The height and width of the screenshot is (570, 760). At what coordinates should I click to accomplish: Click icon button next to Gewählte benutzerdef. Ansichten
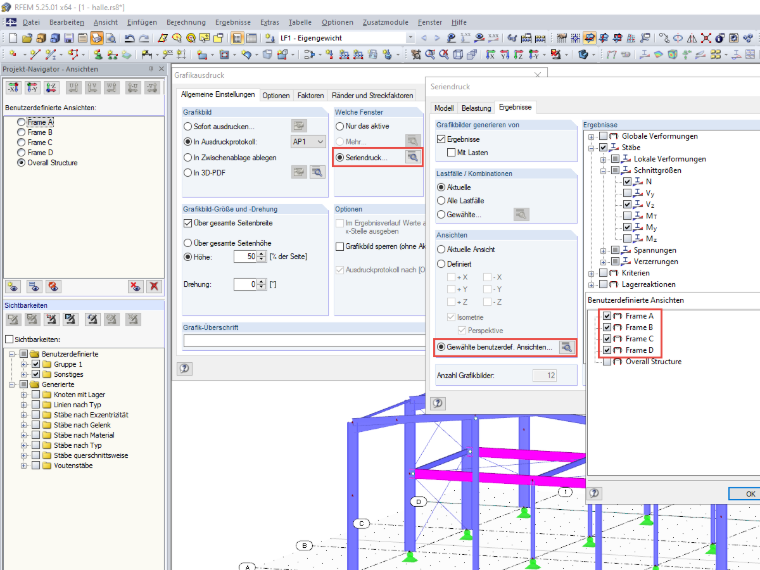pos(567,347)
